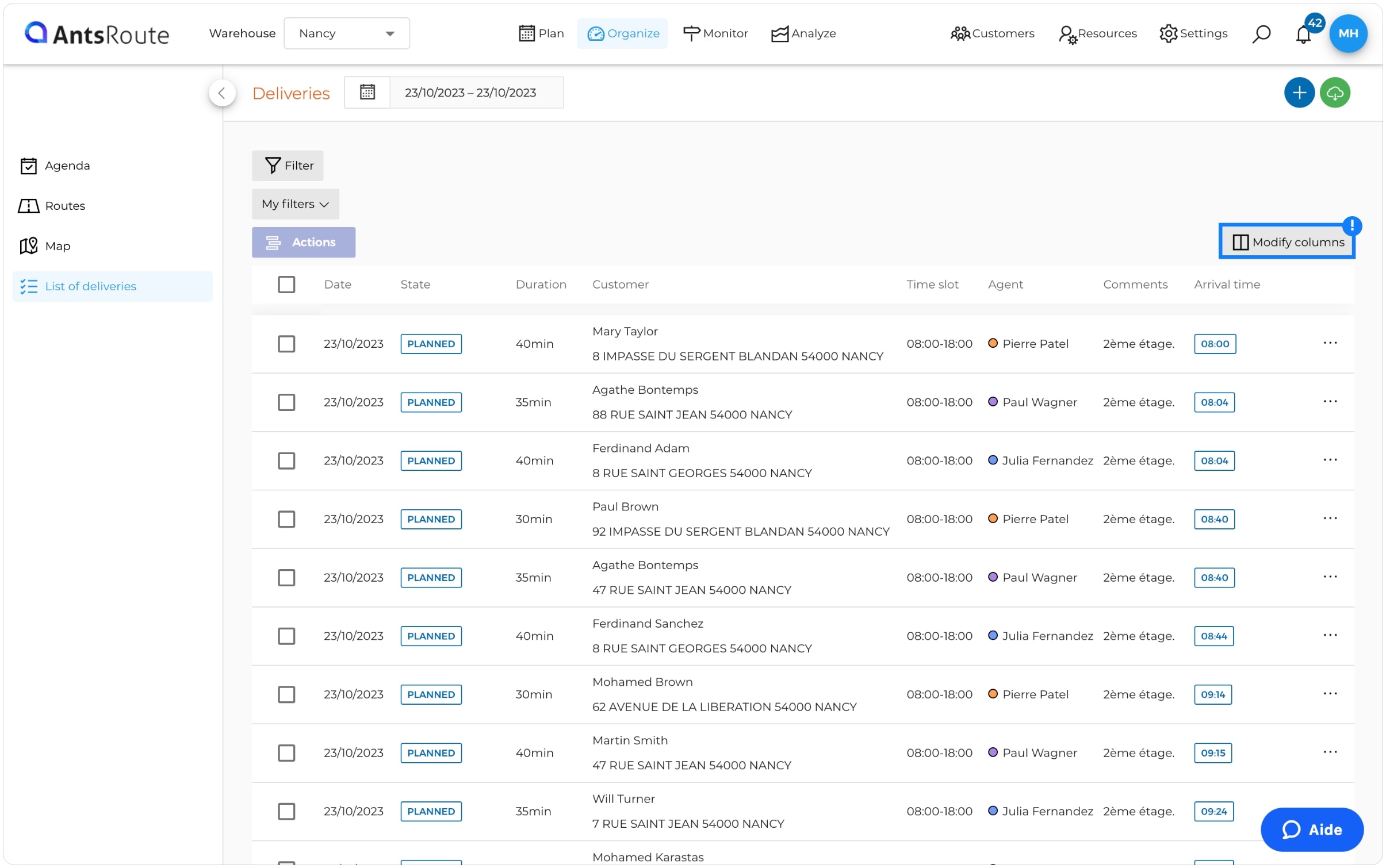1386x868 pixels.
Task: Toggle the select-all deliveries checkbox
Action: coord(286,285)
